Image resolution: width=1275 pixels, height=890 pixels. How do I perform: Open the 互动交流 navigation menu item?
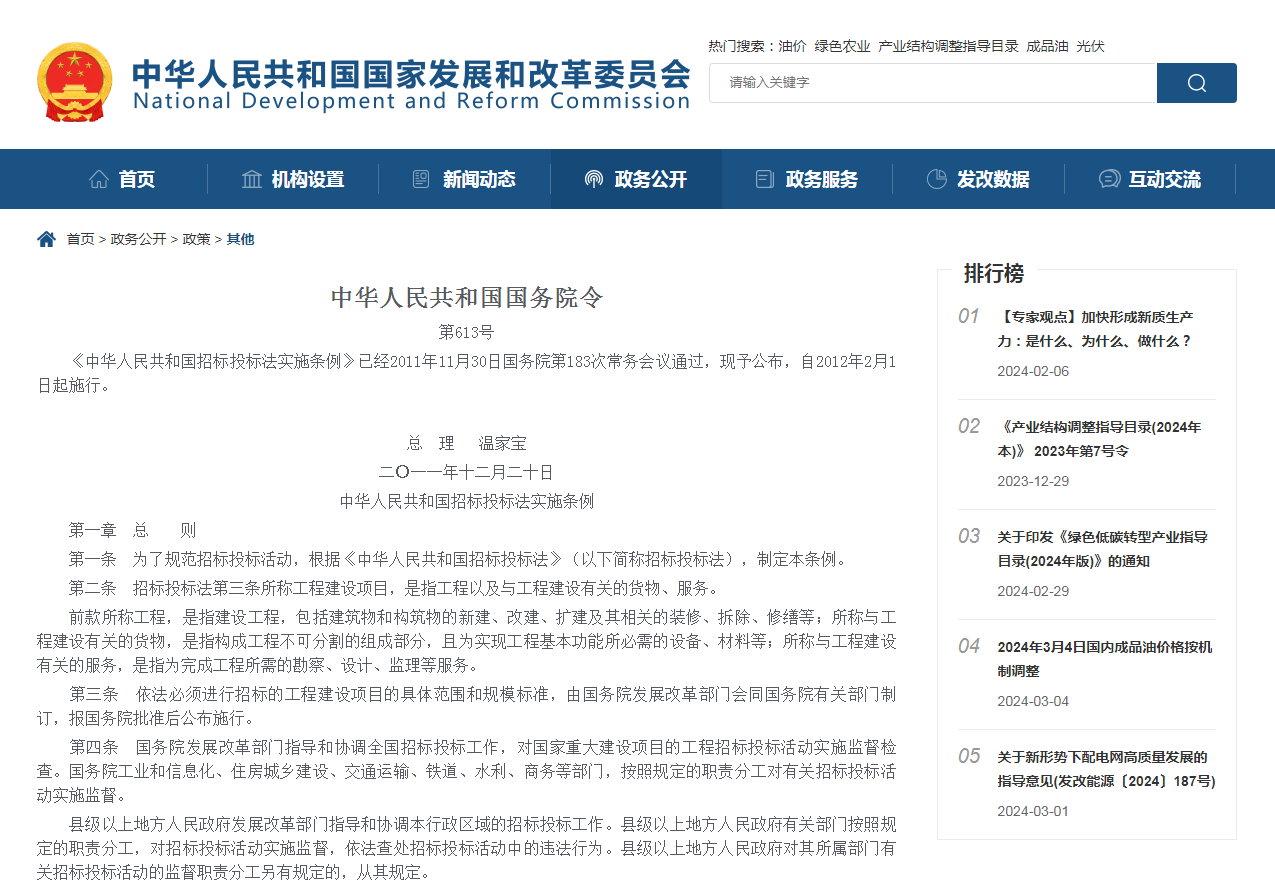1150,179
